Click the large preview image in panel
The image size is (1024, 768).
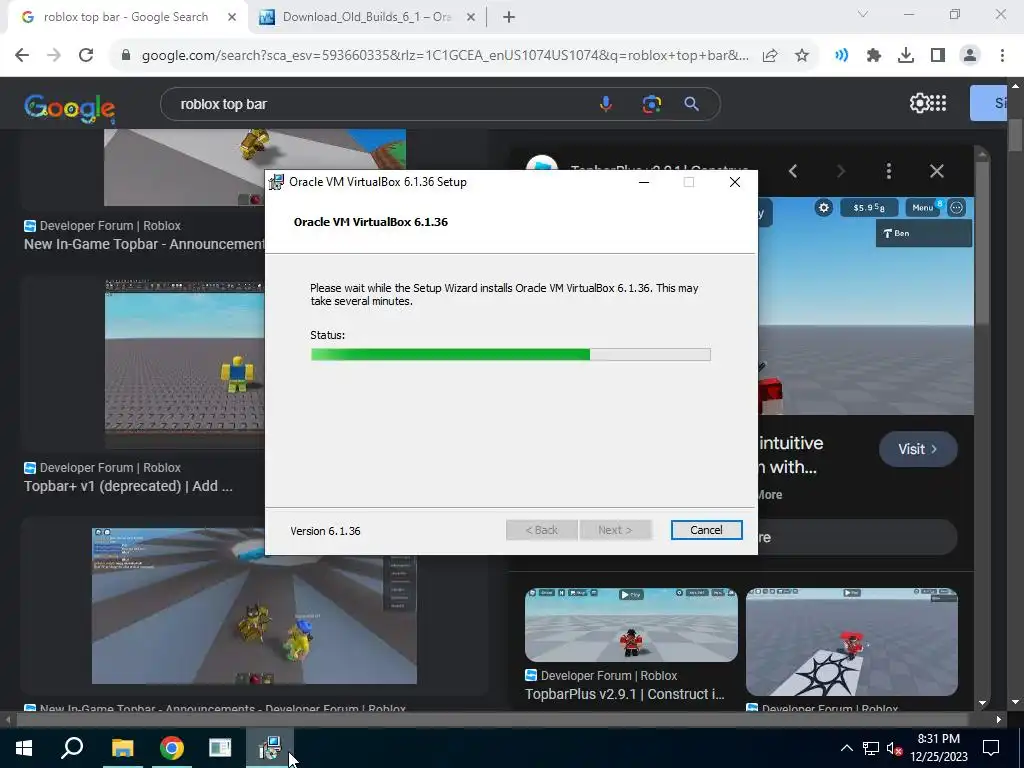point(866,306)
